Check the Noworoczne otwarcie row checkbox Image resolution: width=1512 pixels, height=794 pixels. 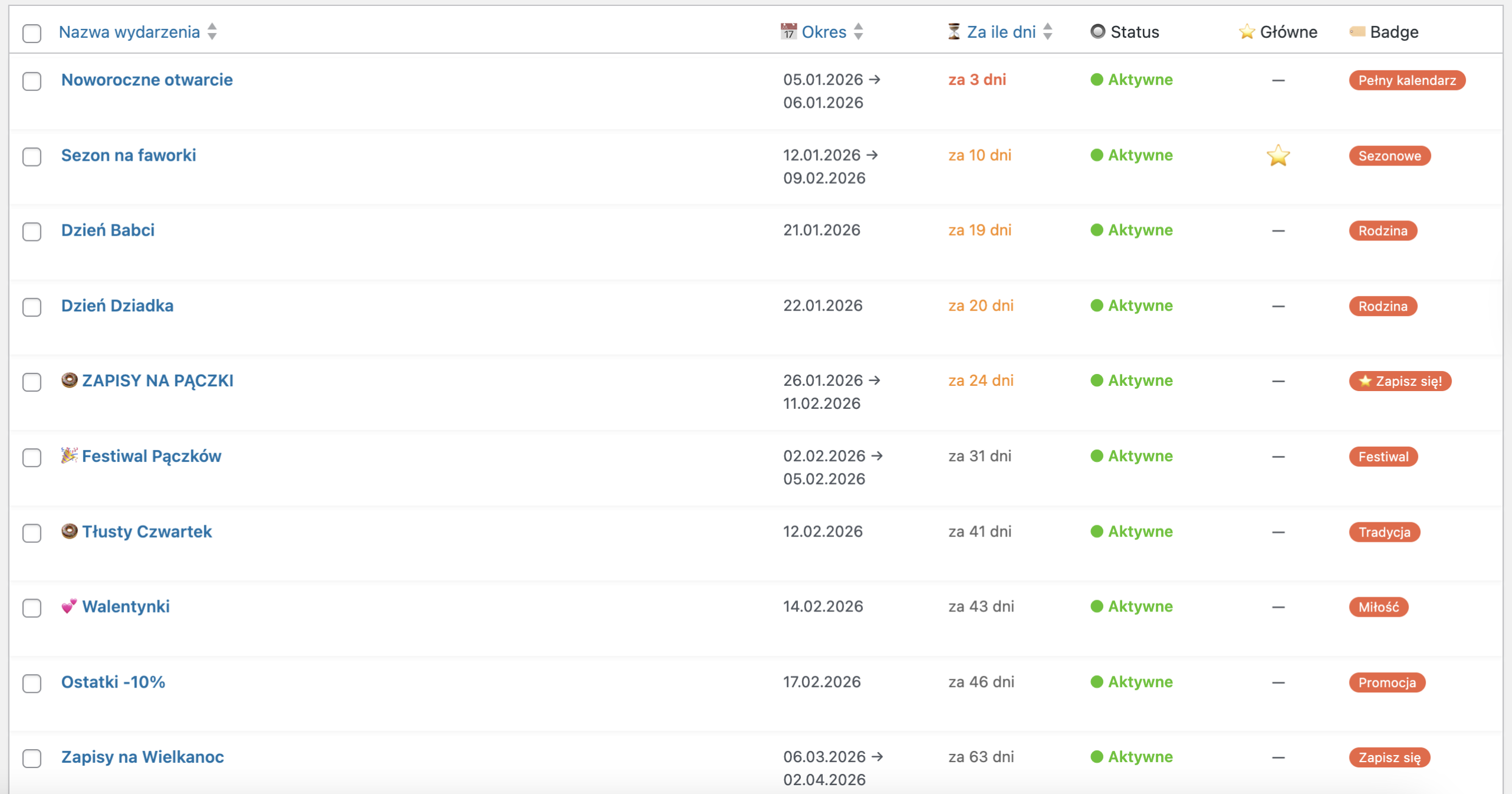click(x=32, y=81)
